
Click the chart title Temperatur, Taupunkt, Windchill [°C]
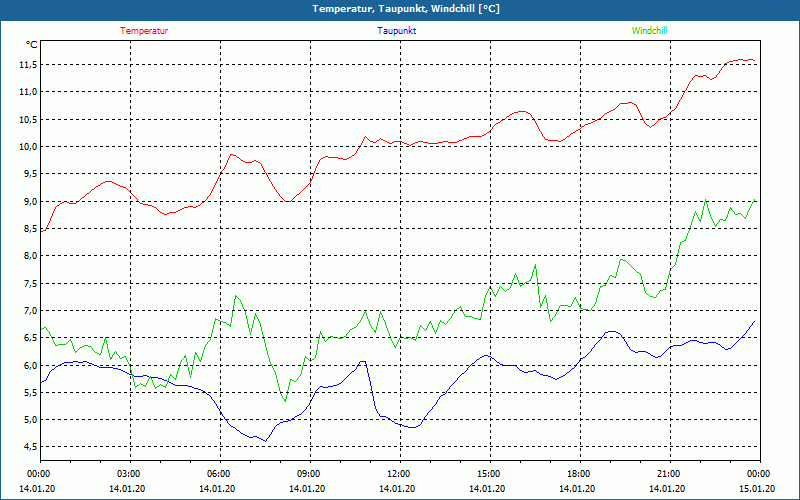tap(406, 9)
